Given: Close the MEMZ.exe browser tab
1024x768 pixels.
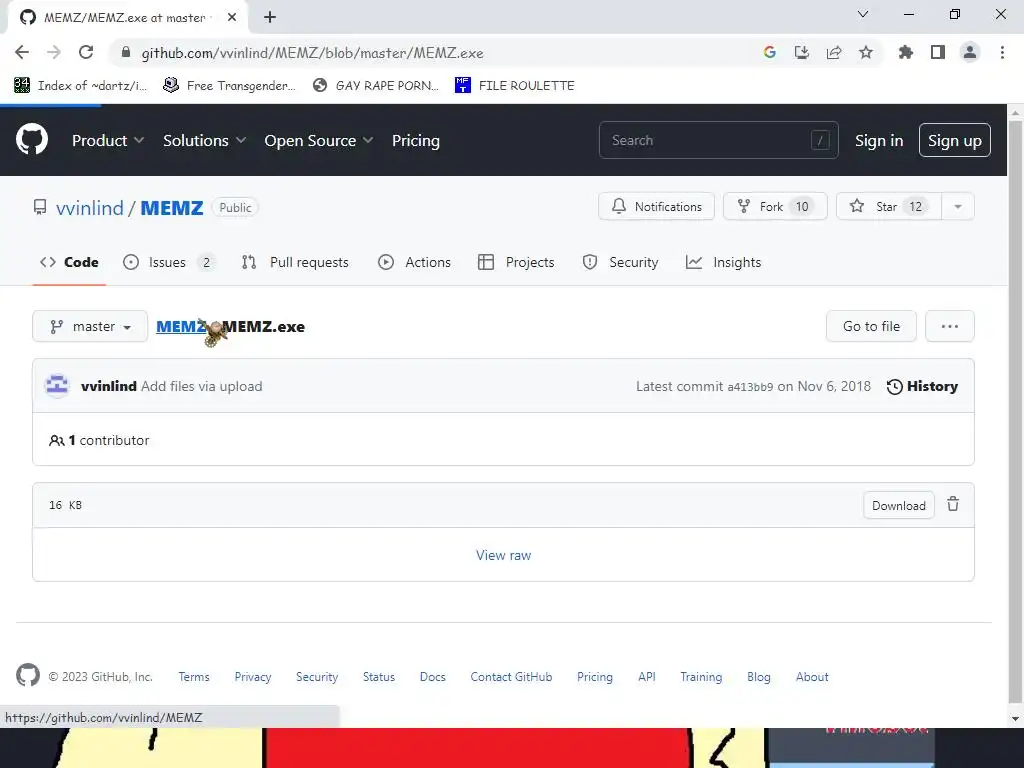Looking at the screenshot, I should click(x=232, y=17).
